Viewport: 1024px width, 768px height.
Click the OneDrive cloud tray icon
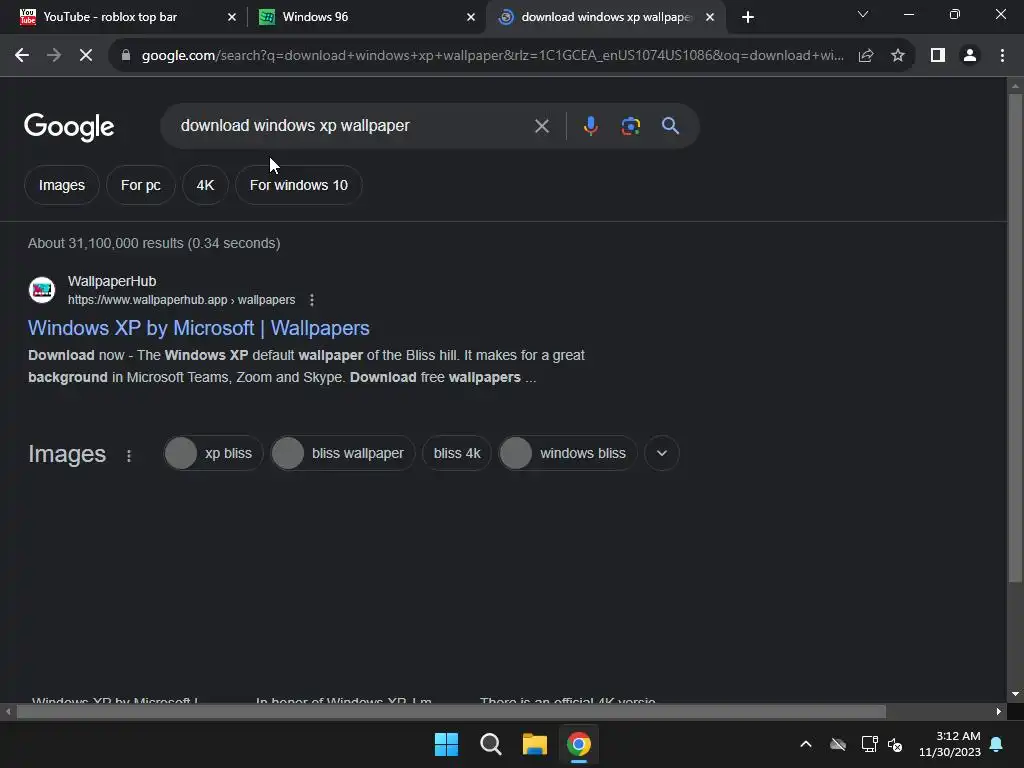pos(838,744)
